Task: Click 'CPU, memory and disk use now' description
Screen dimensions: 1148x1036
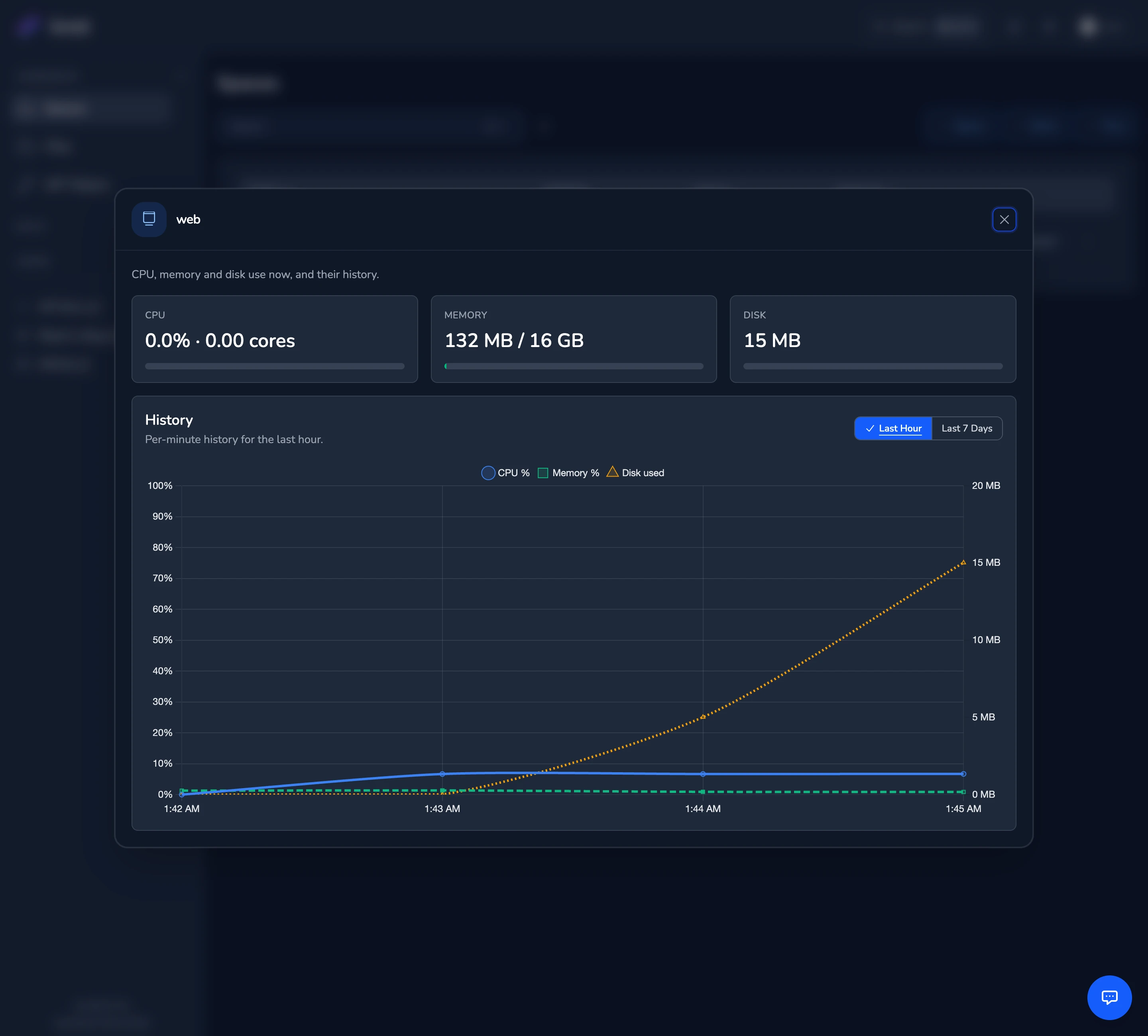Action: click(255, 275)
